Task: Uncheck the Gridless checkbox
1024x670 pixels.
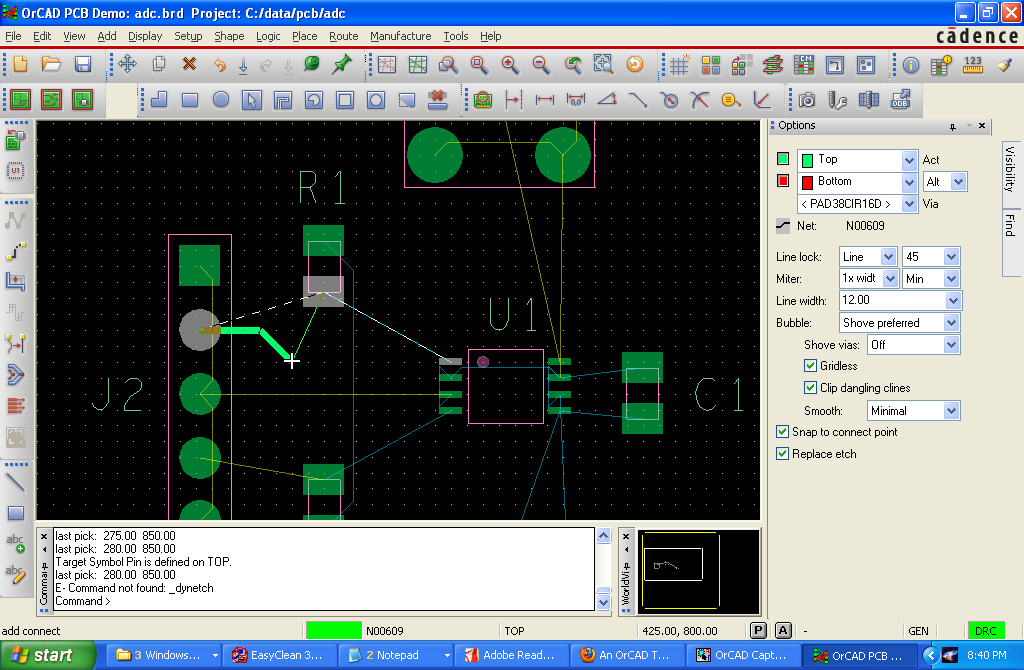Action: pyautogui.click(x=811, y=366)
